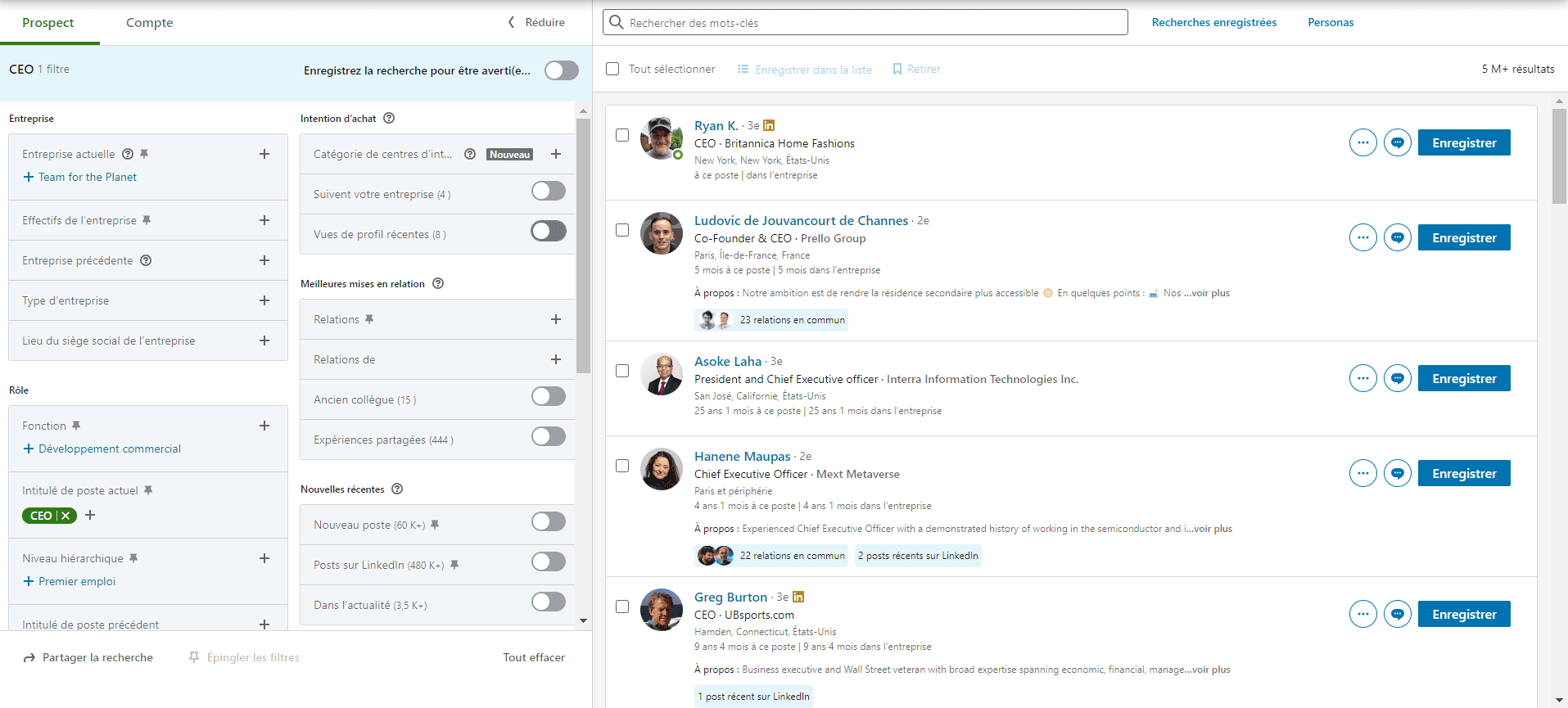Click help icon beside Meilleures mises en relation

pos(438,283)
